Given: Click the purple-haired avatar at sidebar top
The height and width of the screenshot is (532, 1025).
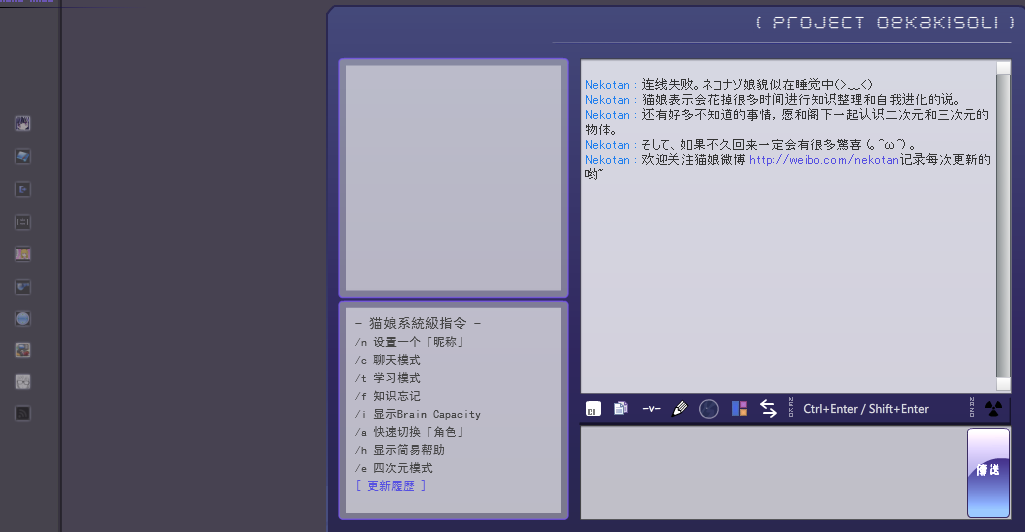Looking at the screenshot, I should [23, 123].
